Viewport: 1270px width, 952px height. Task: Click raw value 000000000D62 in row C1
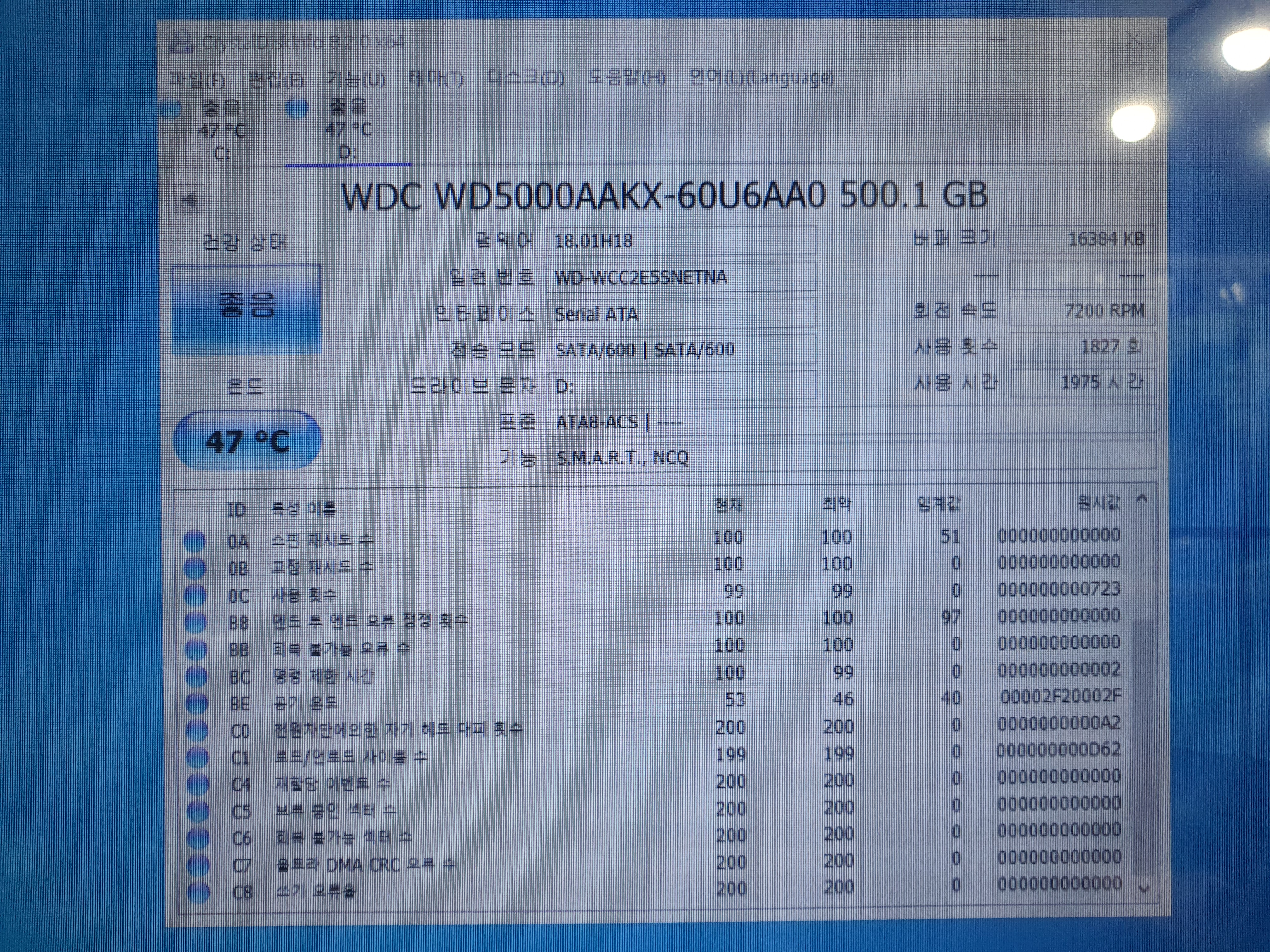[1058, 750]
